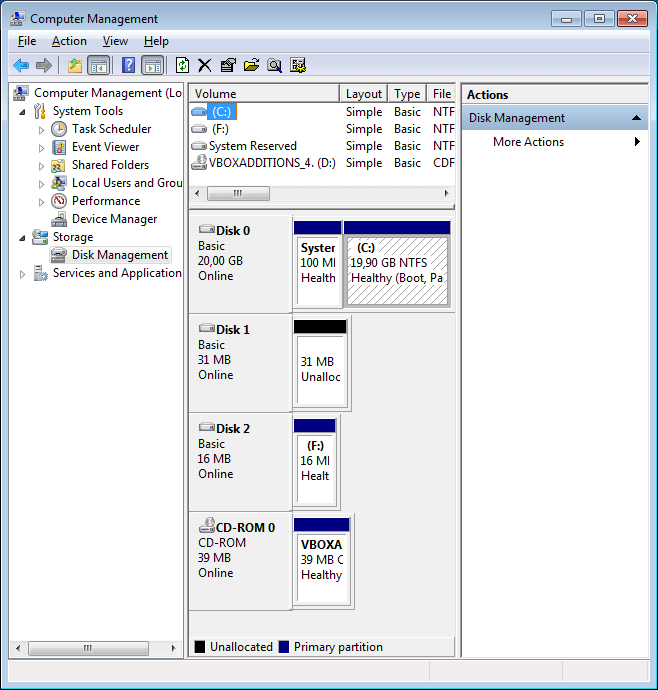Click the blue Help question-mark icon
The image size is (658, 690).
click(x=128, y=66)
